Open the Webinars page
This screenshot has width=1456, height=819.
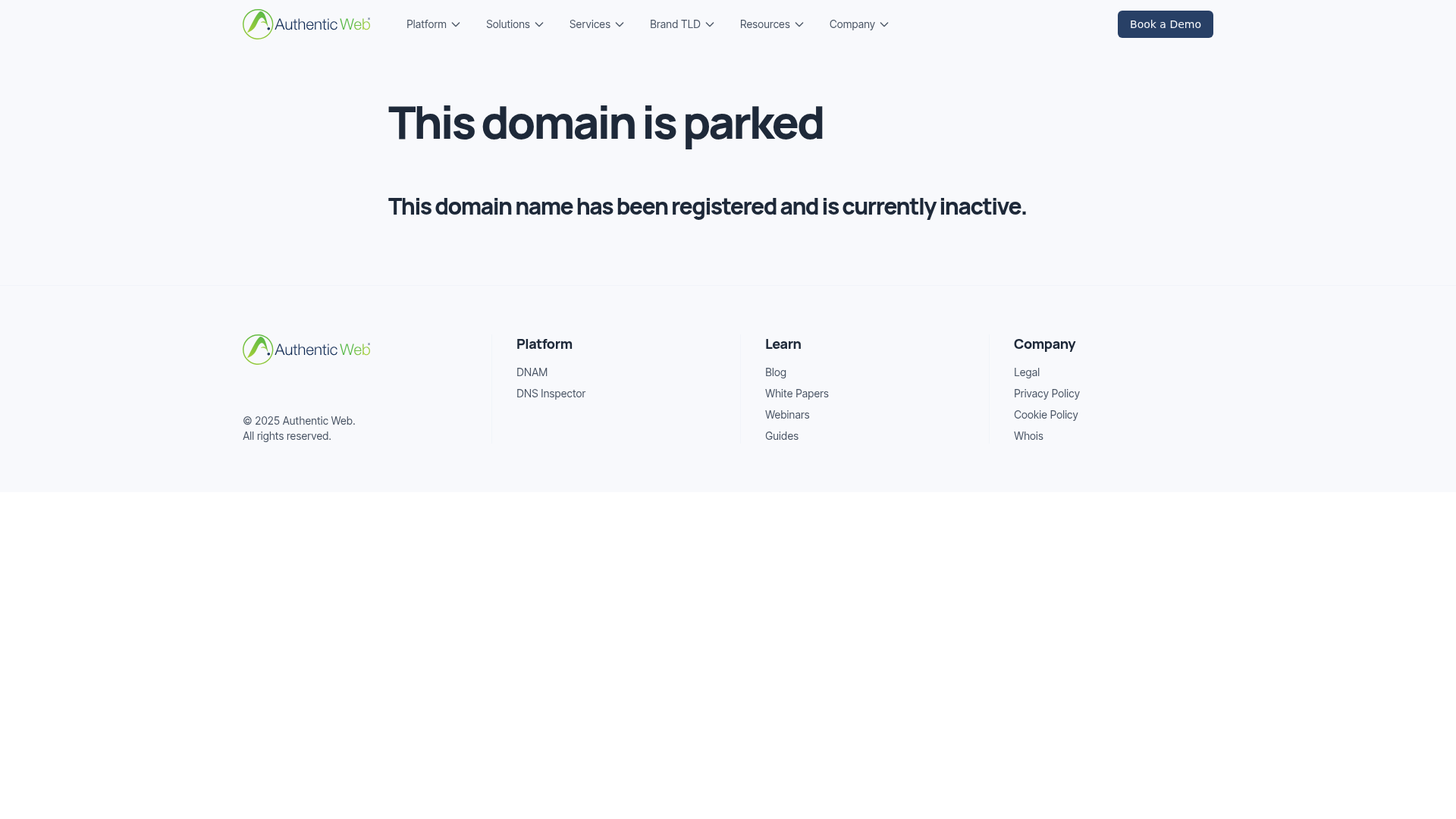[787, 414]
